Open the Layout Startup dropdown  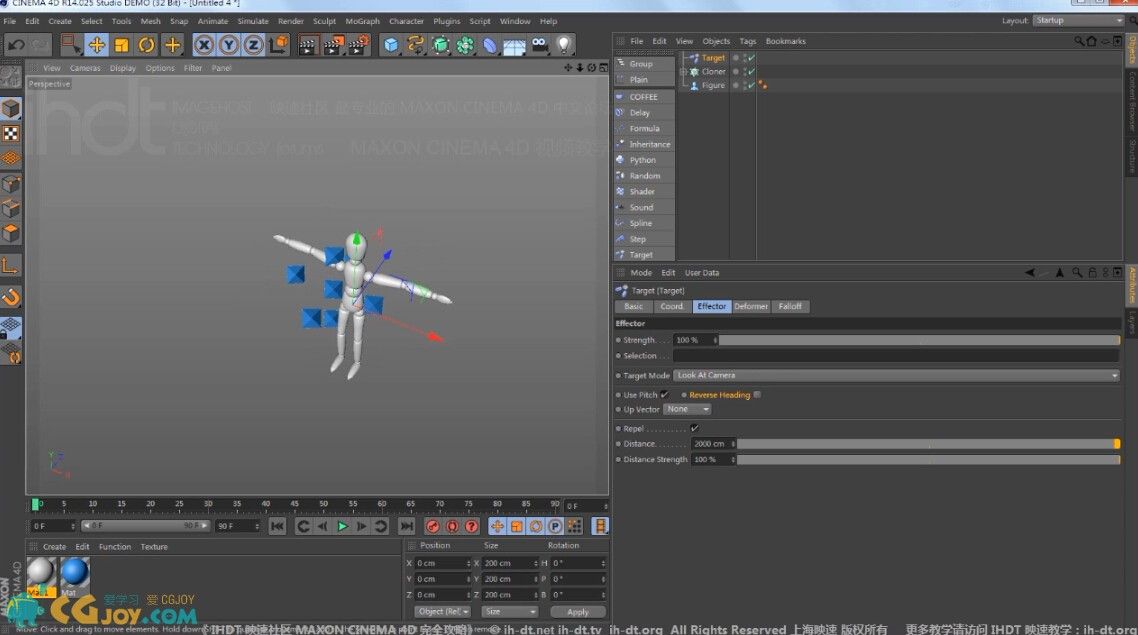click(1078, 20)
